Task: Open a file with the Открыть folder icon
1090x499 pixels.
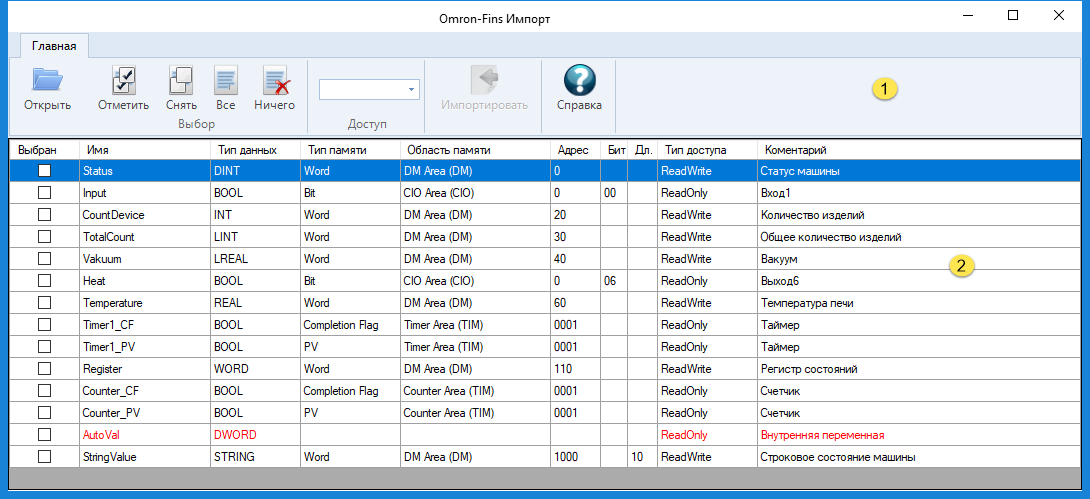Action: coord(47,80)
